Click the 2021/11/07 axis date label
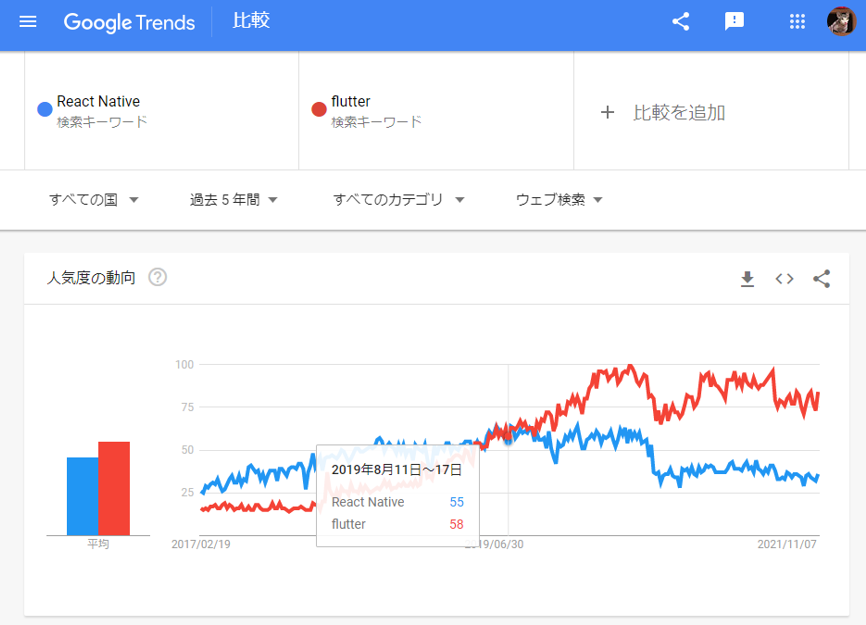This screenshot has height=625, width=866. (786, 544)
